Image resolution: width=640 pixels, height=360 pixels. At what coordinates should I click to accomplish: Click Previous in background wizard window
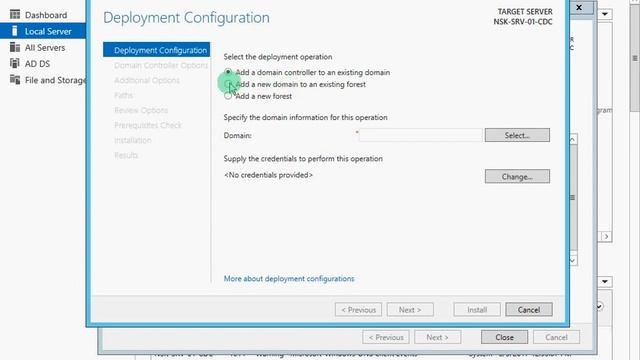[x=386, y=337]
